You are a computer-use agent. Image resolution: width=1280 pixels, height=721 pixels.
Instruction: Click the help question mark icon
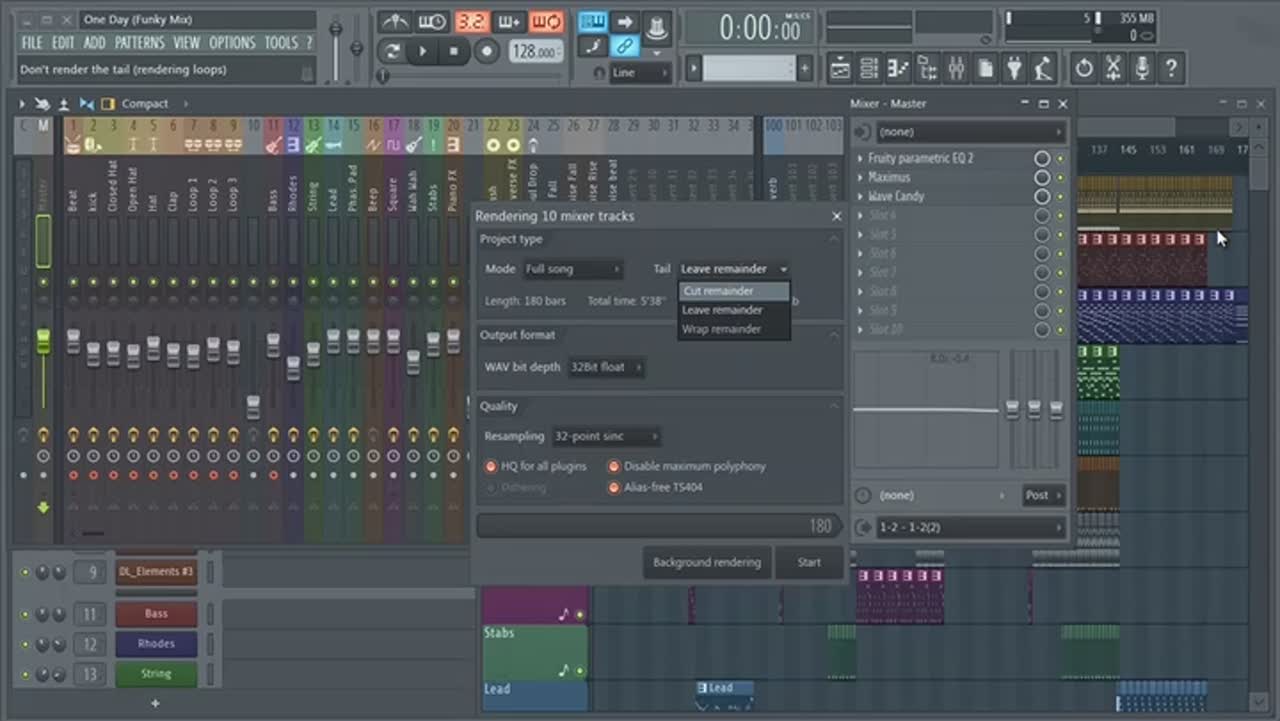pyautogui.click(x=1171, y=68)
